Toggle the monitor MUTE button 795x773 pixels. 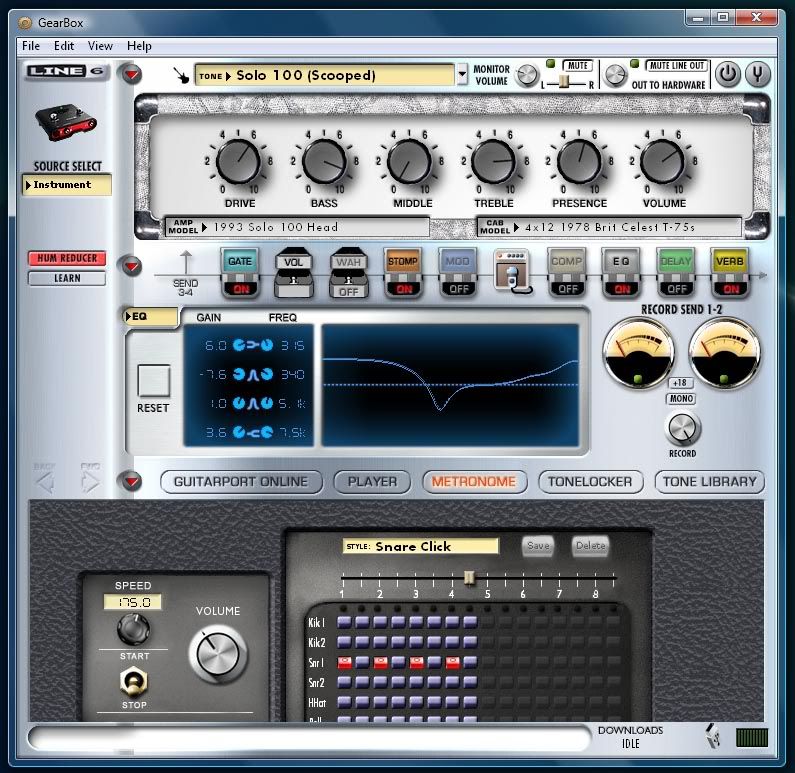point(577,65)
